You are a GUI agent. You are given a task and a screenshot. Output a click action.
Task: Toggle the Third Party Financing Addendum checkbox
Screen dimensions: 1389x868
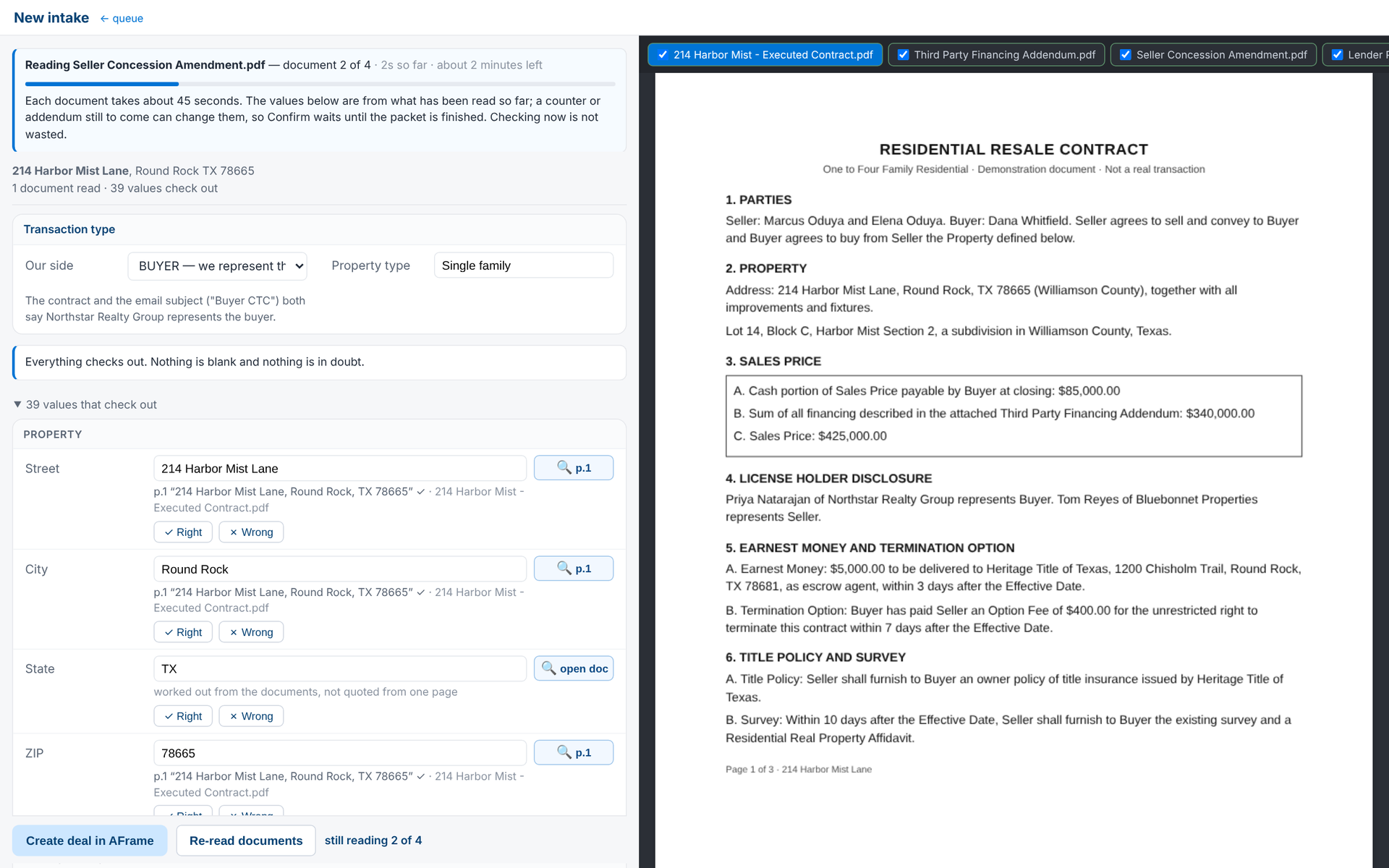coord(903,55)
